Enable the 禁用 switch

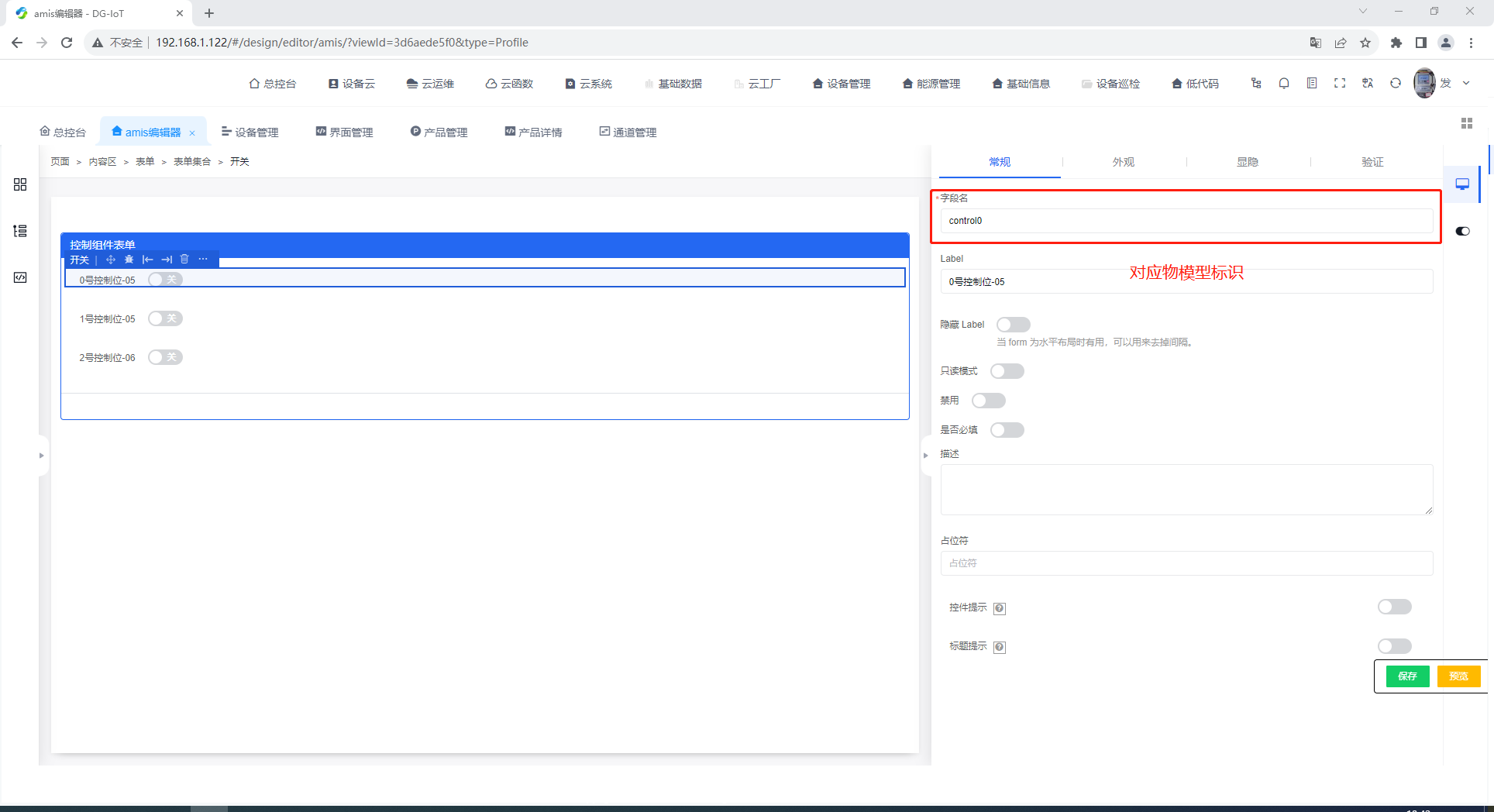989,401
